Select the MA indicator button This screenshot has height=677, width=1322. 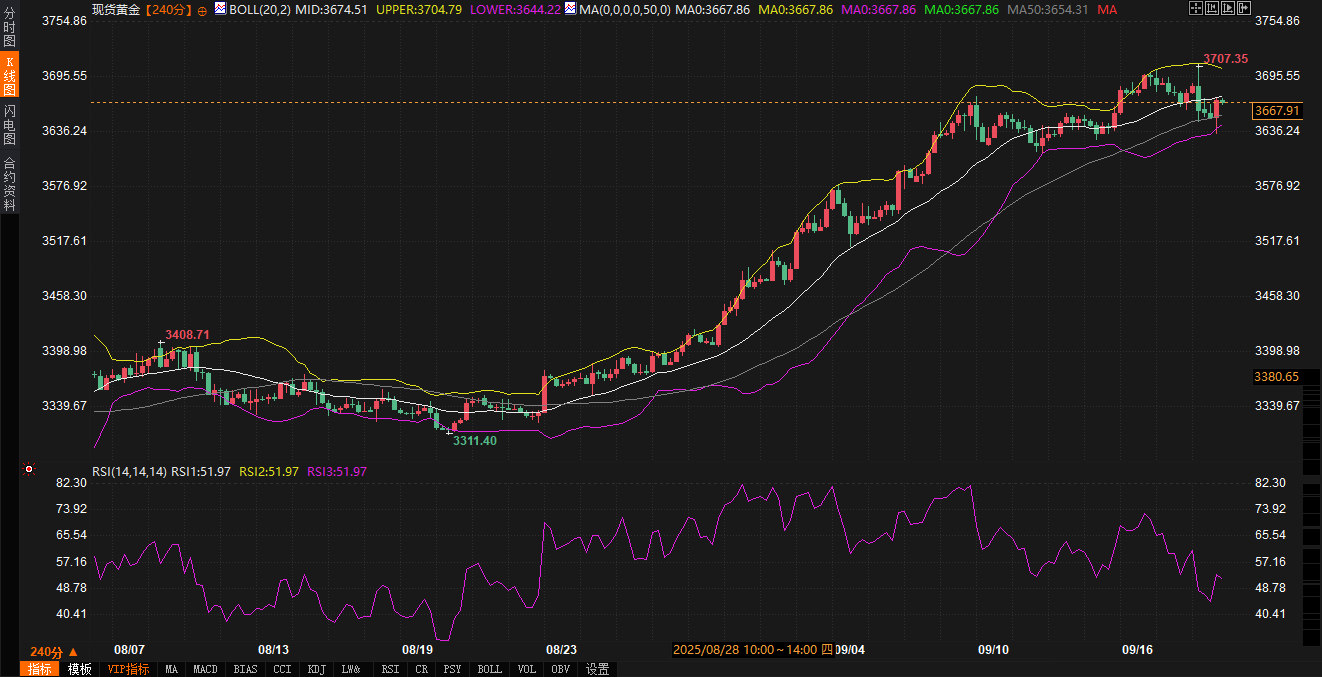[x=172, y=669]
